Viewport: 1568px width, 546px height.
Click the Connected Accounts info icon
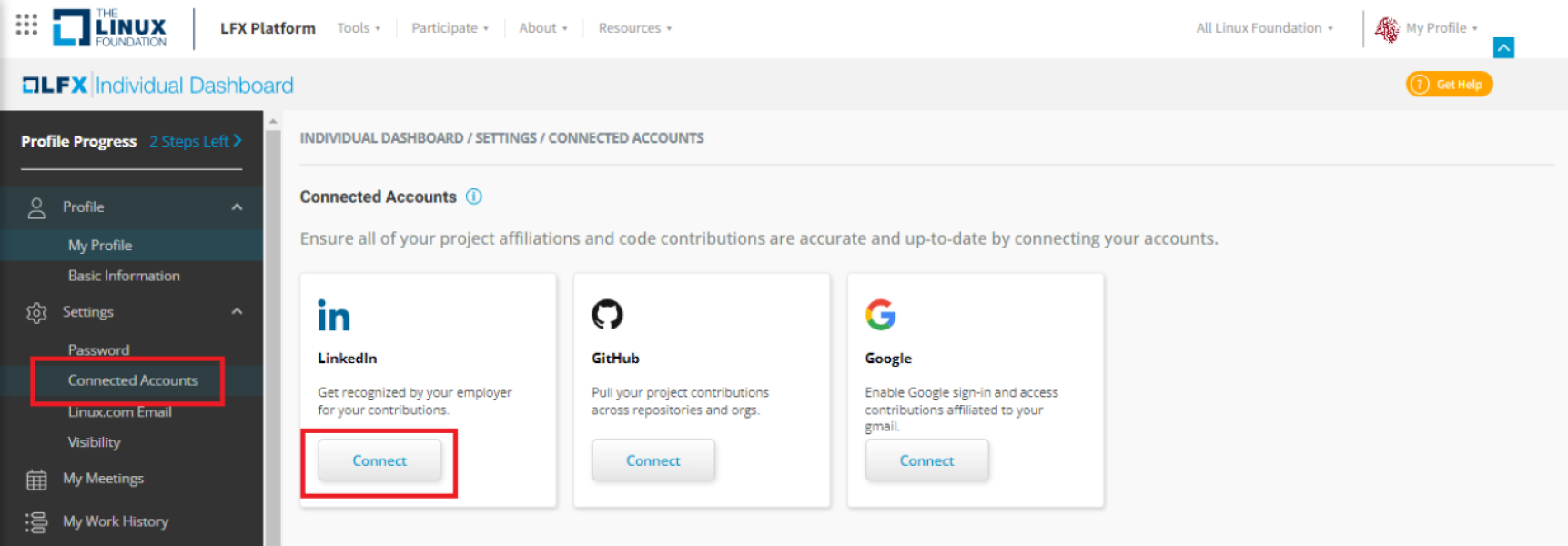point(474,197)
